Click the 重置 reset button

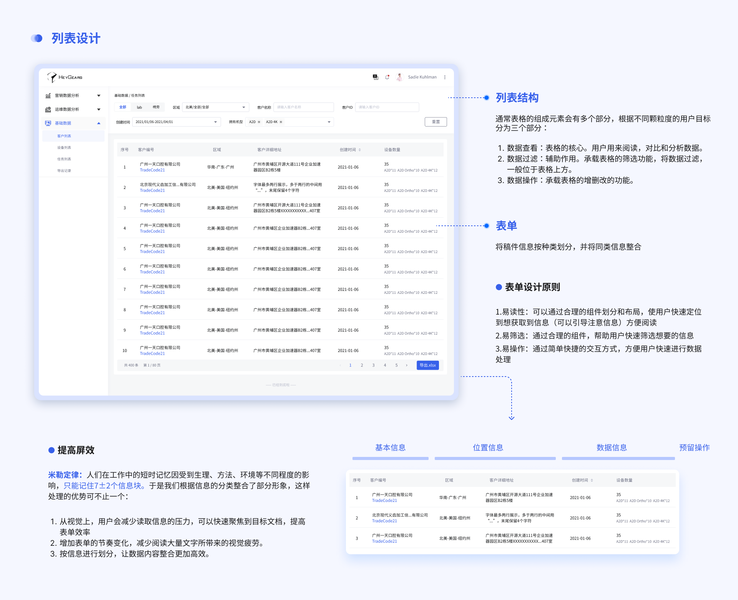(x=436, y=122)
